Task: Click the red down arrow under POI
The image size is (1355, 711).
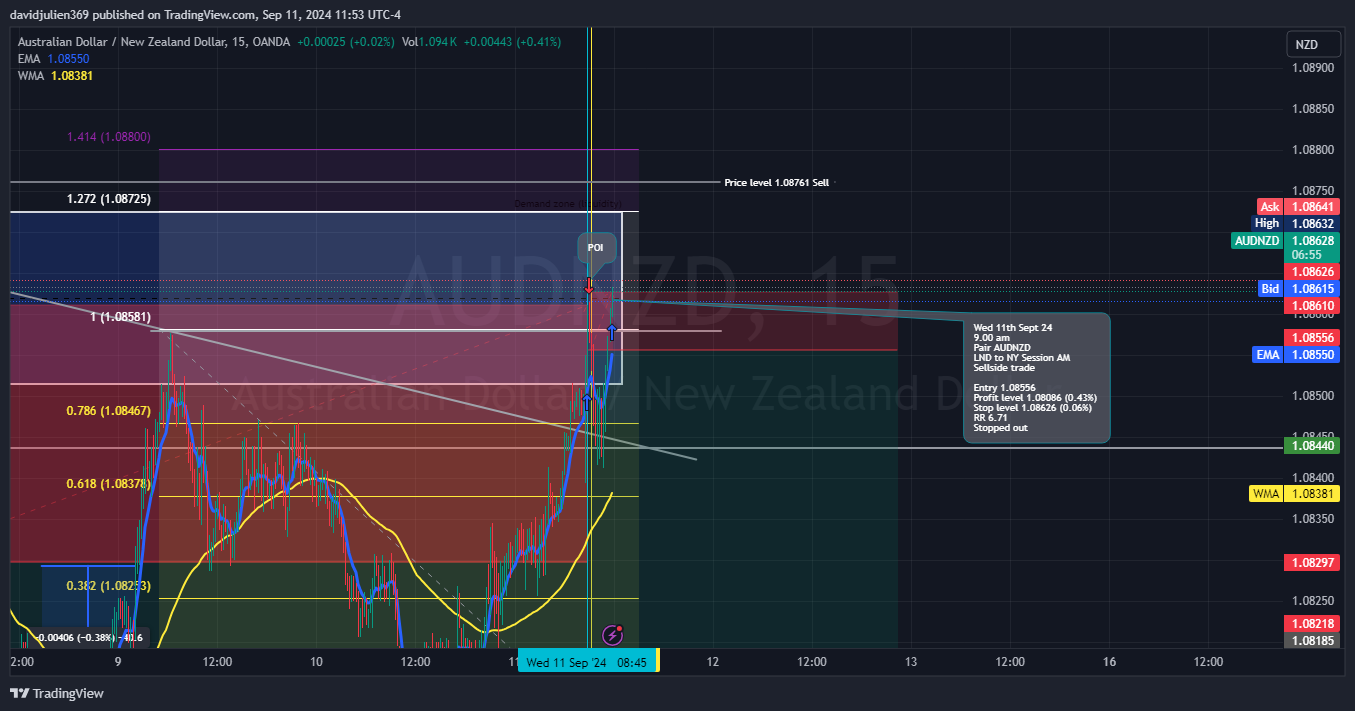Action: click(589, 287)
